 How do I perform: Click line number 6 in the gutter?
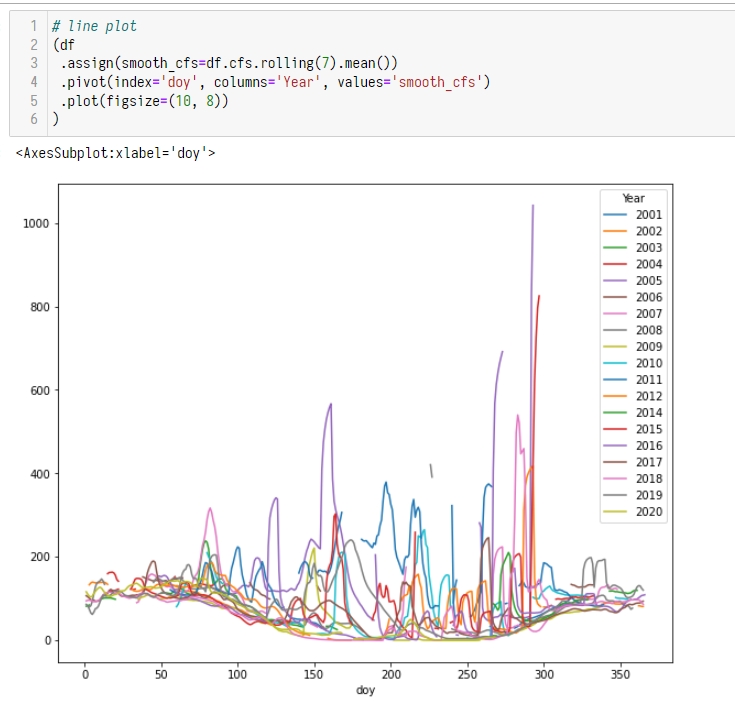(34, 119)
